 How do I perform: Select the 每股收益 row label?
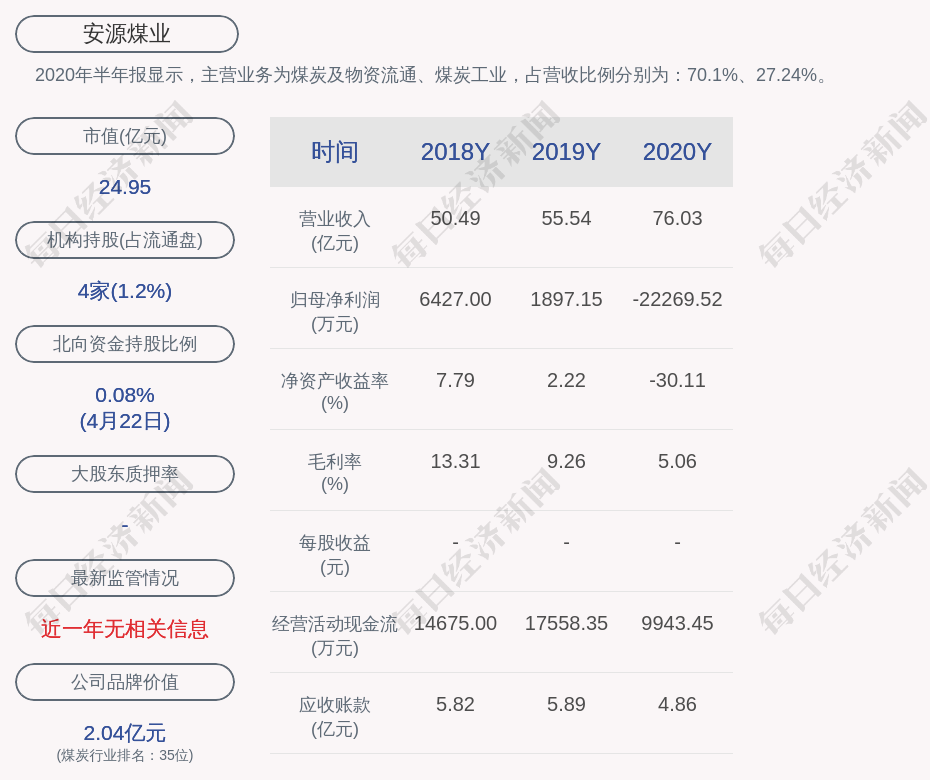pos(335,555)
